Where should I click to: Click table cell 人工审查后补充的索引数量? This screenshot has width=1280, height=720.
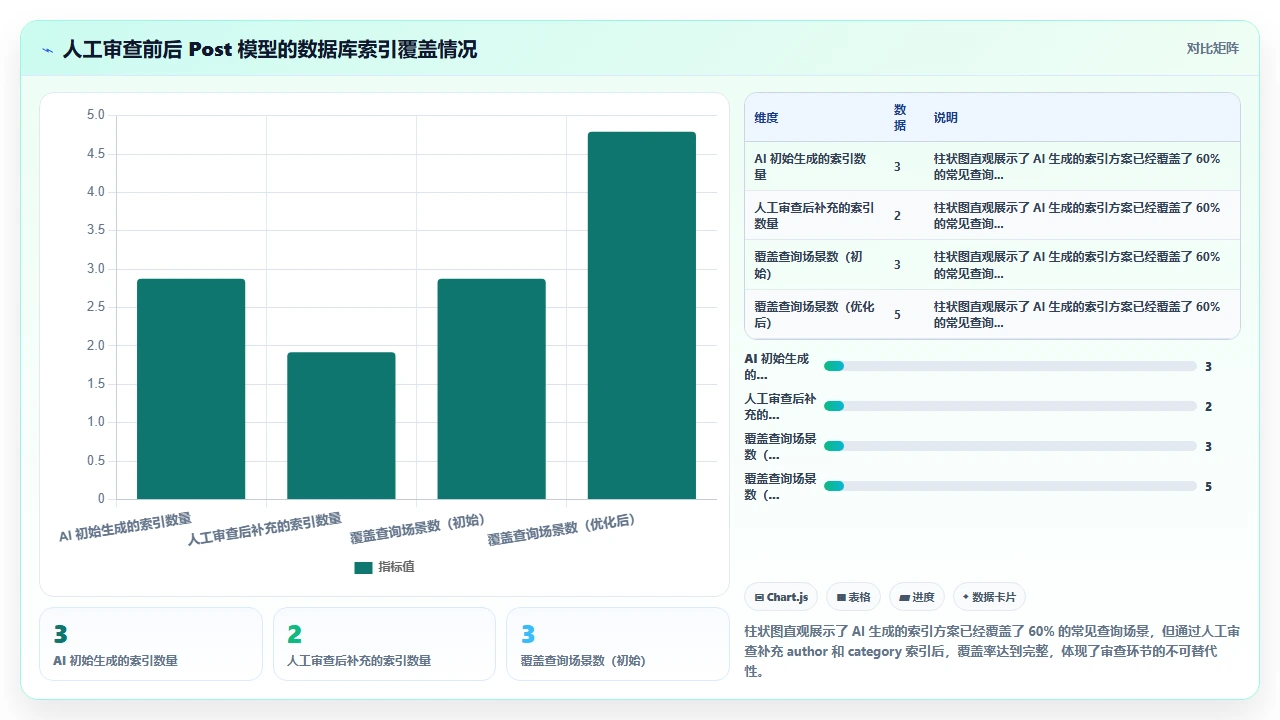815,216
